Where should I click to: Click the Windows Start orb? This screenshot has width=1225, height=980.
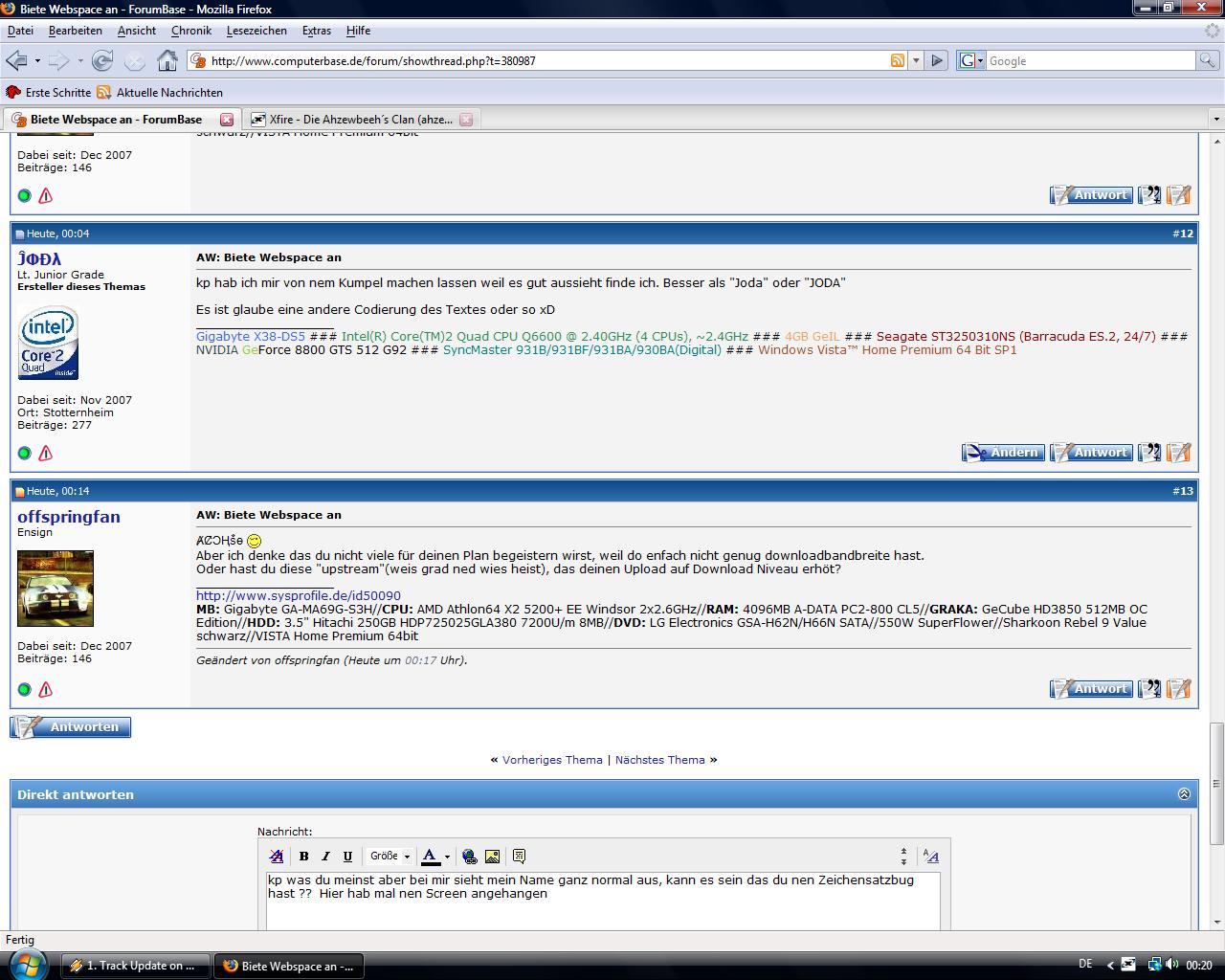pos(26,963)
